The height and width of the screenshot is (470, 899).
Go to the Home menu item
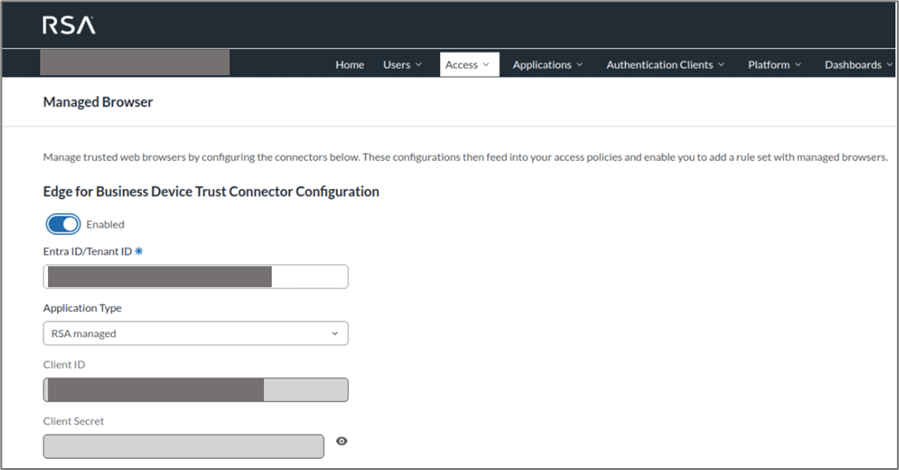(349, 65)
